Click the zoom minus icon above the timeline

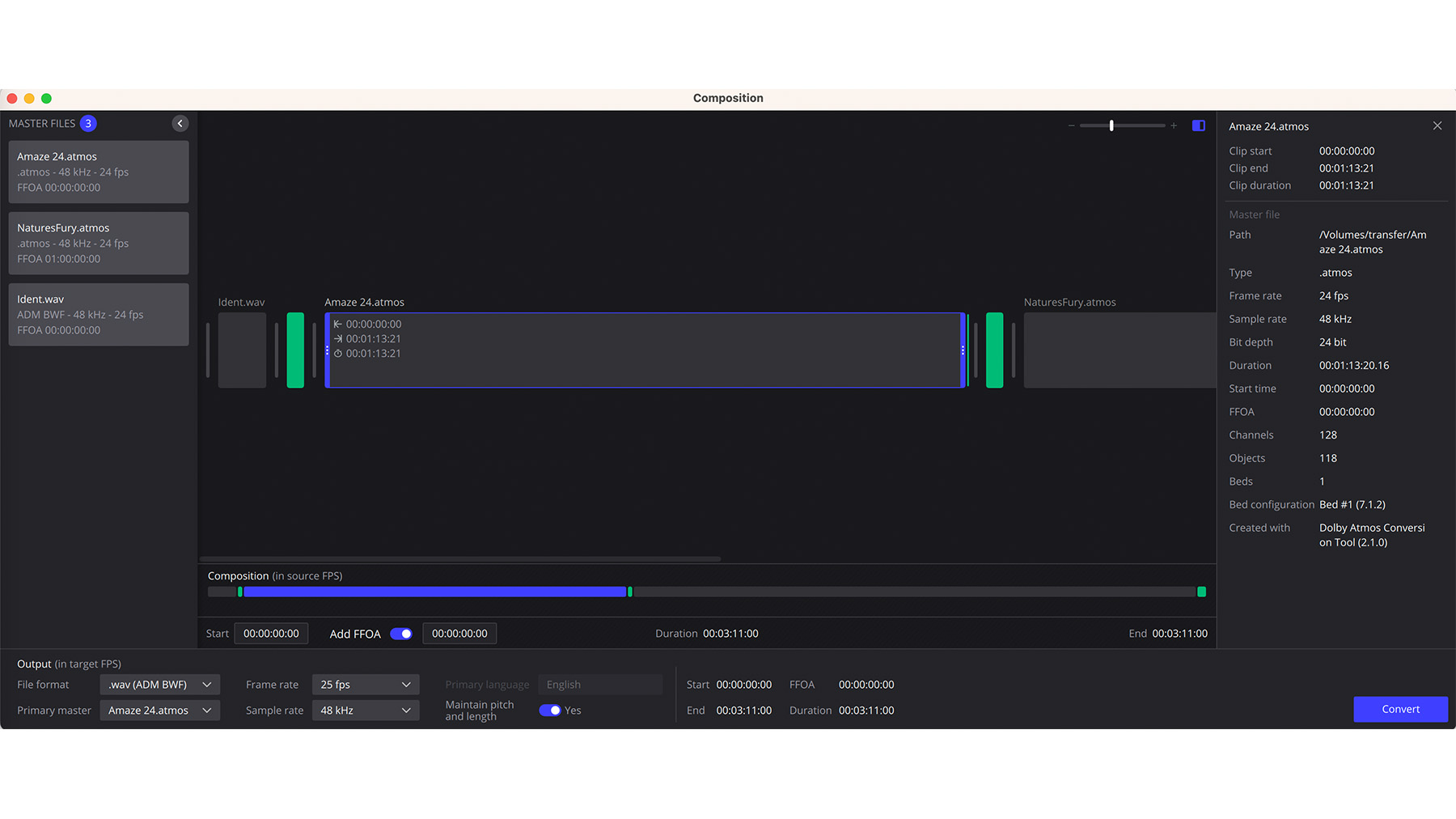point(1071,125)
